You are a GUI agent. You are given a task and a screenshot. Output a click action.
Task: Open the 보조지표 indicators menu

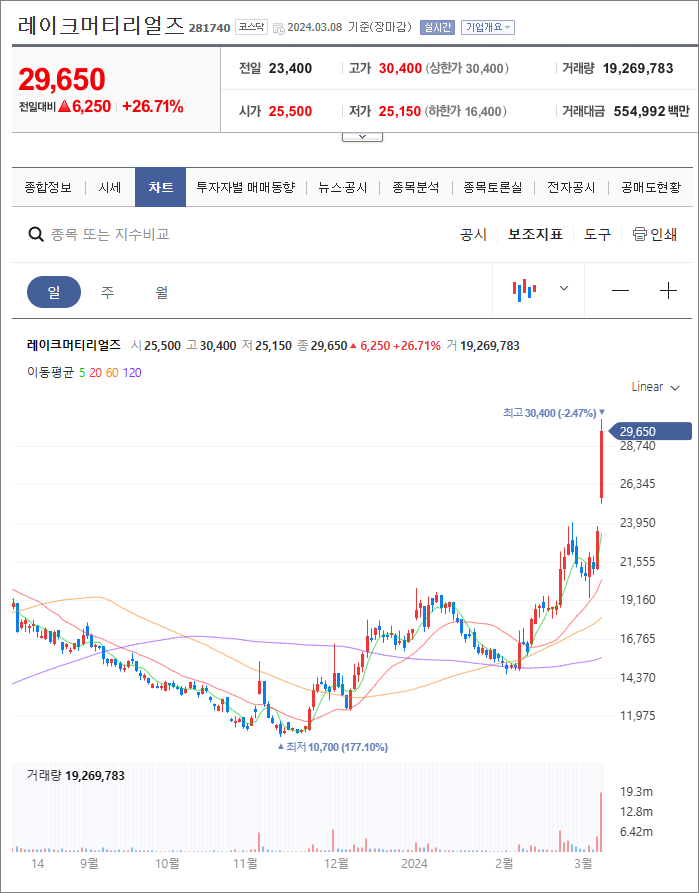tap(536, 234)
